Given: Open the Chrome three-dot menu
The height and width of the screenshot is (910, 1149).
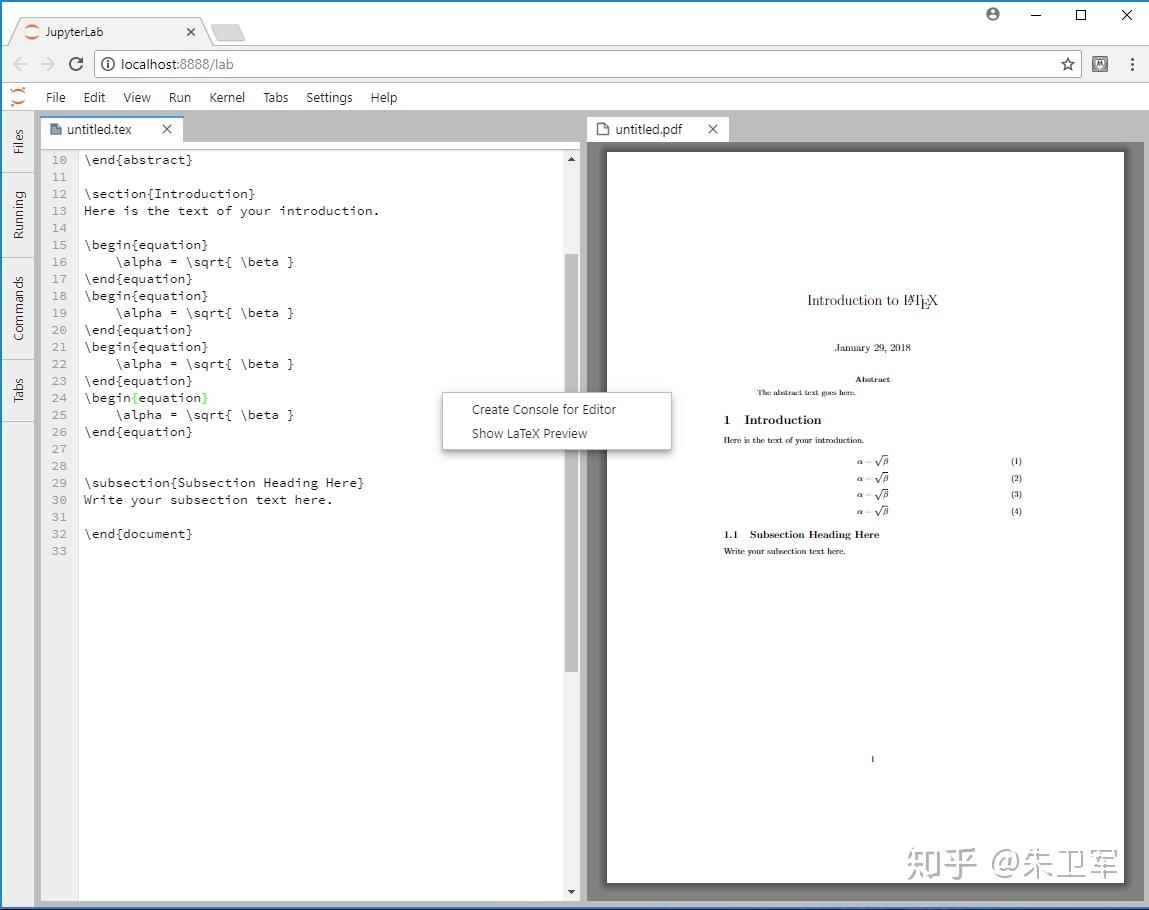Looking at the screenshot, I should pyautogui.click(x=1133, y=63).
